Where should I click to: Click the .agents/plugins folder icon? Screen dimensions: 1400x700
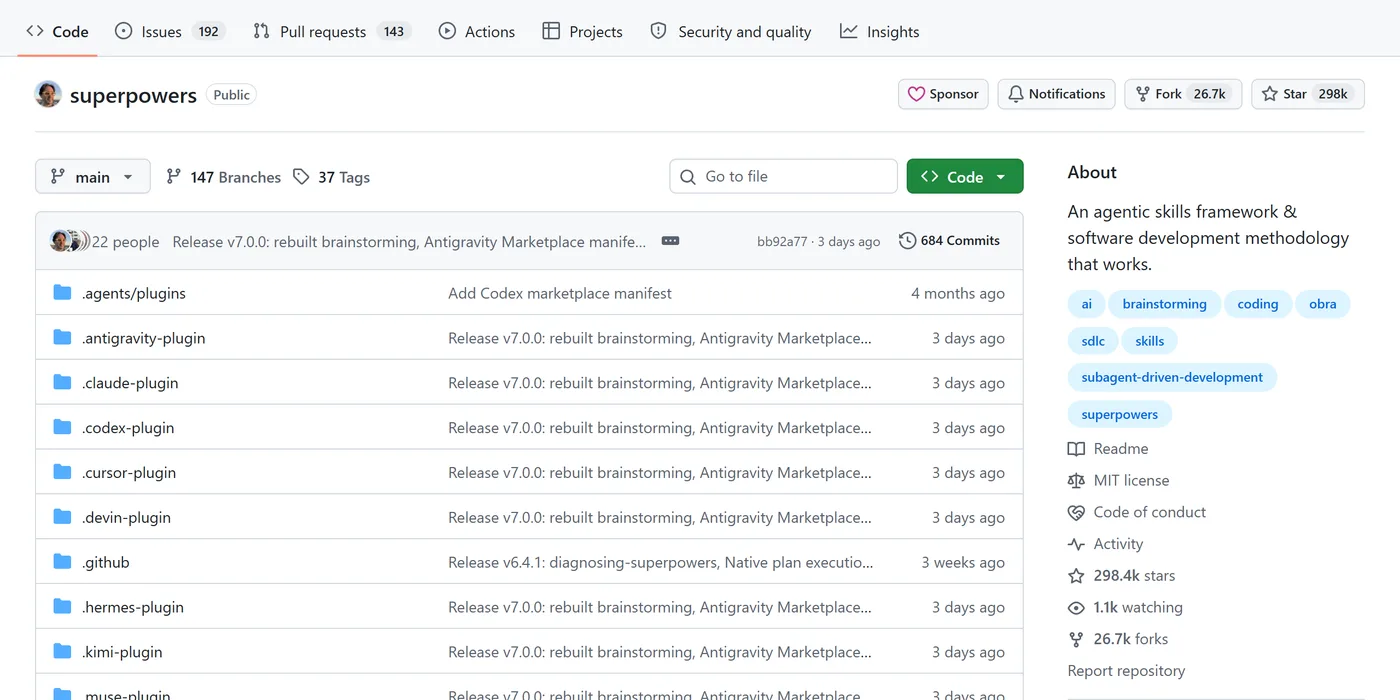(x=62, y=293)
